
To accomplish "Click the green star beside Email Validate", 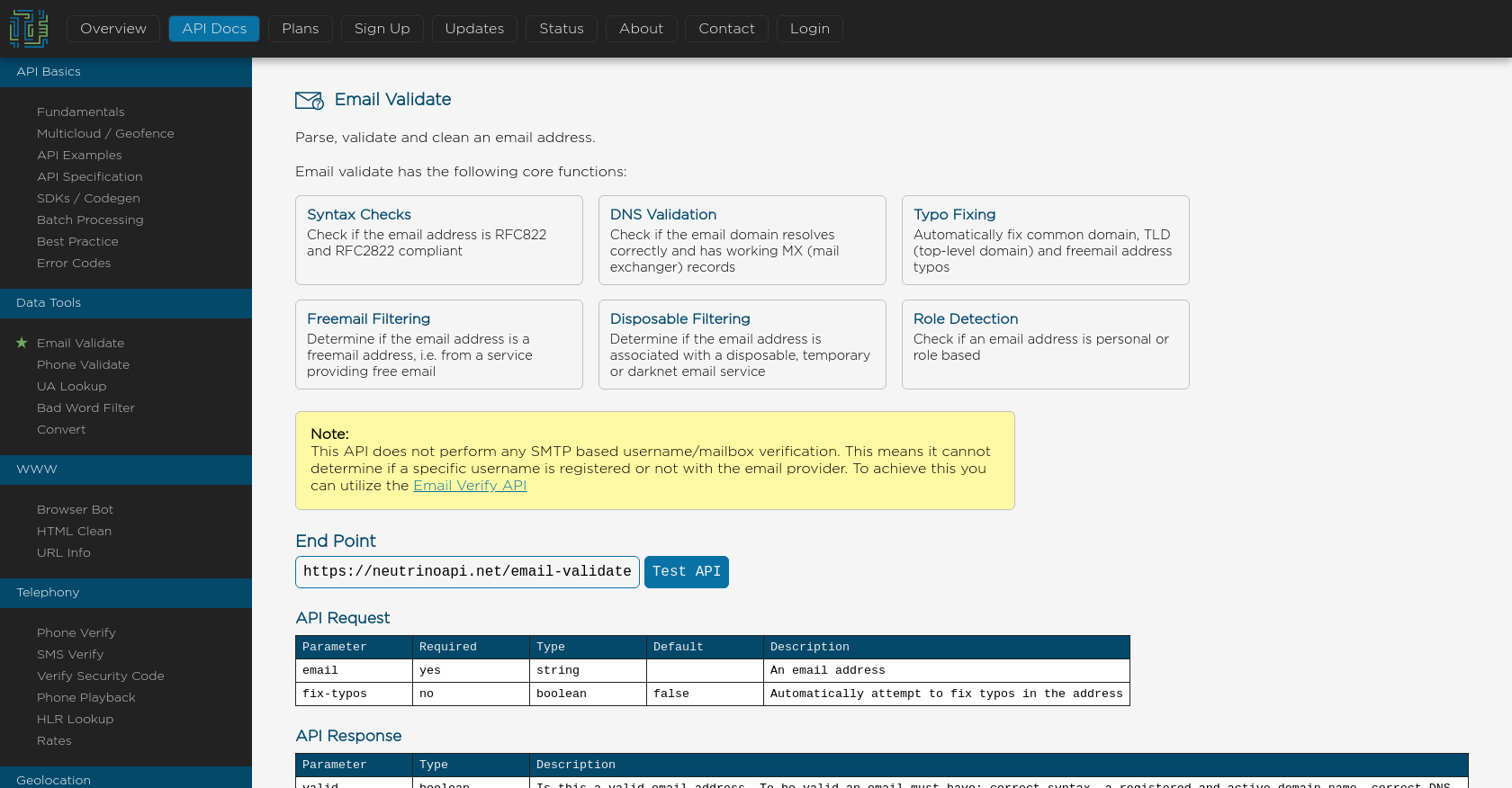I will pyautogui.click(x=22, y=343).
